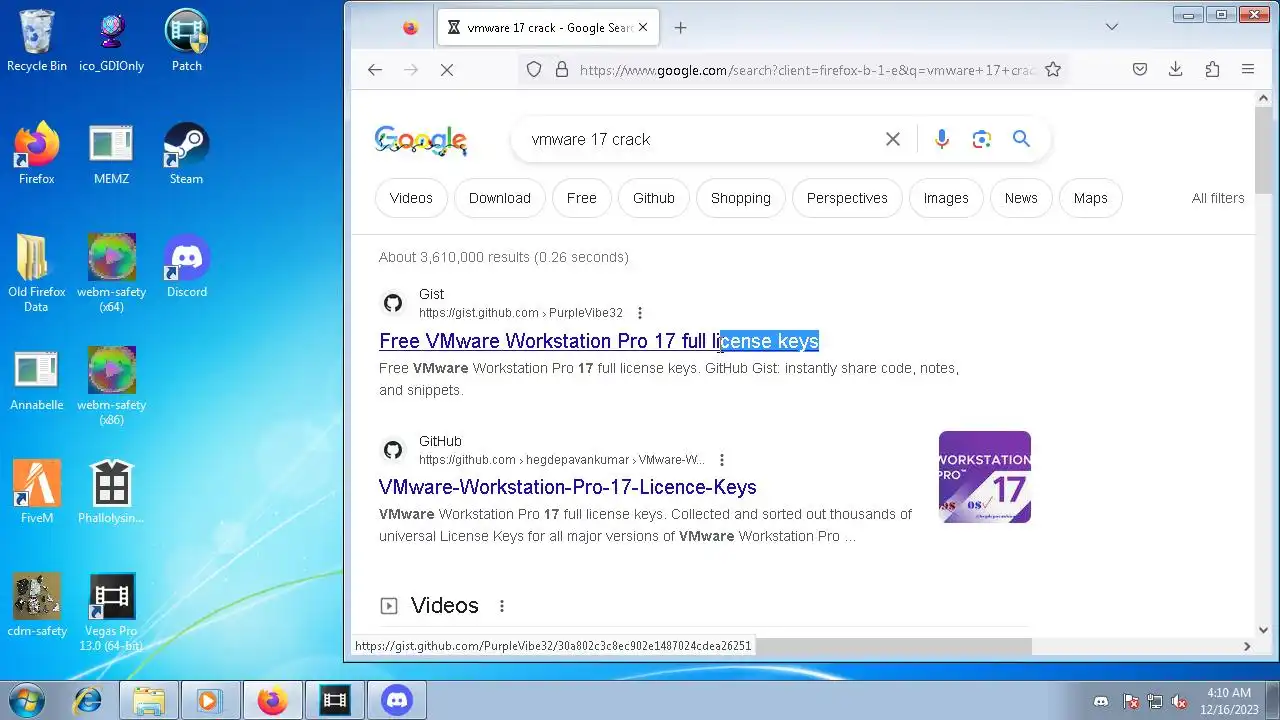Click the blue search magnifier button
Image resolution: width=1280 pixels, height=720 pixels.
[x=1021, y=139]
